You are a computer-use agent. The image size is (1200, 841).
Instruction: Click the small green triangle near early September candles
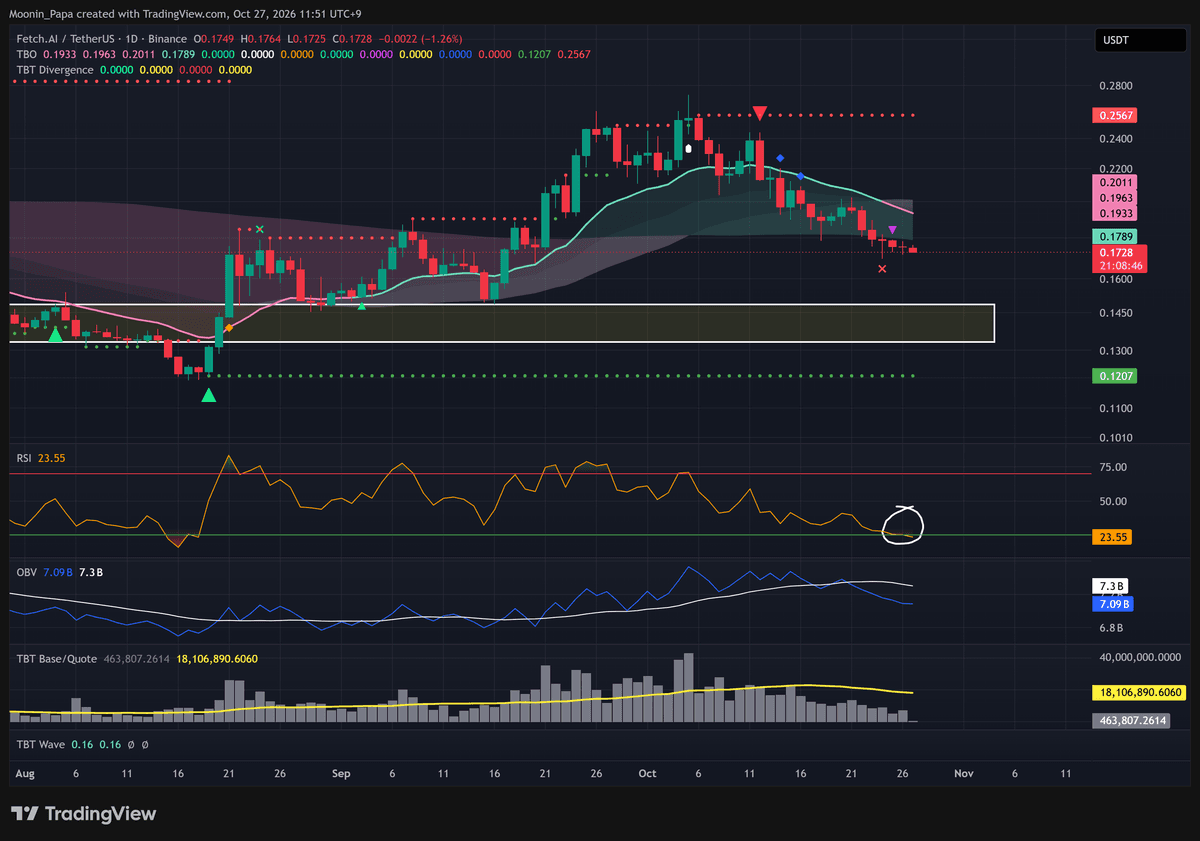click(x=361, y=305)
